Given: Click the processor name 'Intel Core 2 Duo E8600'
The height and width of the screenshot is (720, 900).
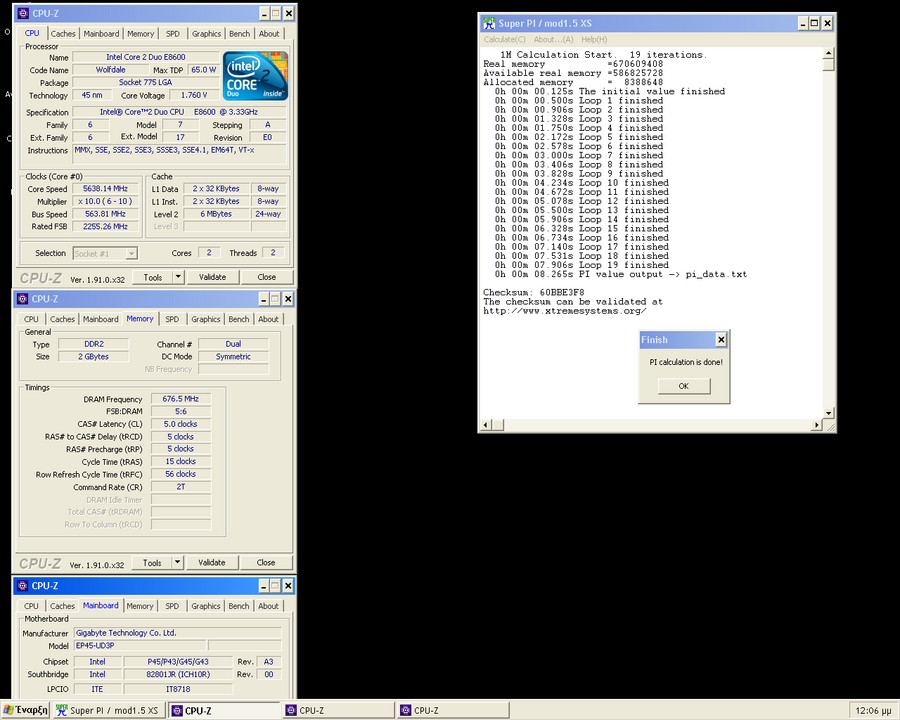Looking at the screenshot, I should pyautogui.click(x=146, y=57).
